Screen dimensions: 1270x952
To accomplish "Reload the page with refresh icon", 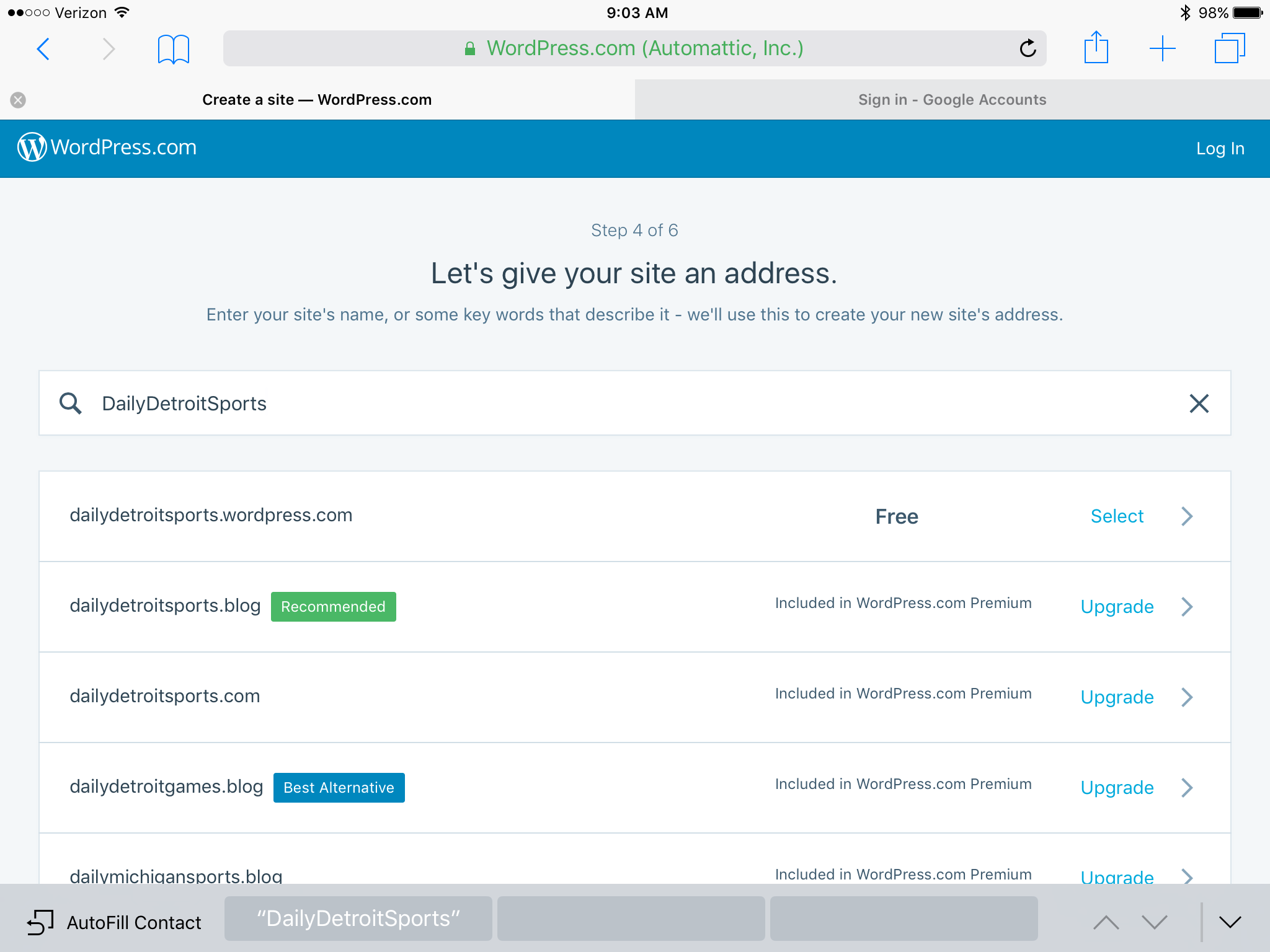I will coord(1028,48).
